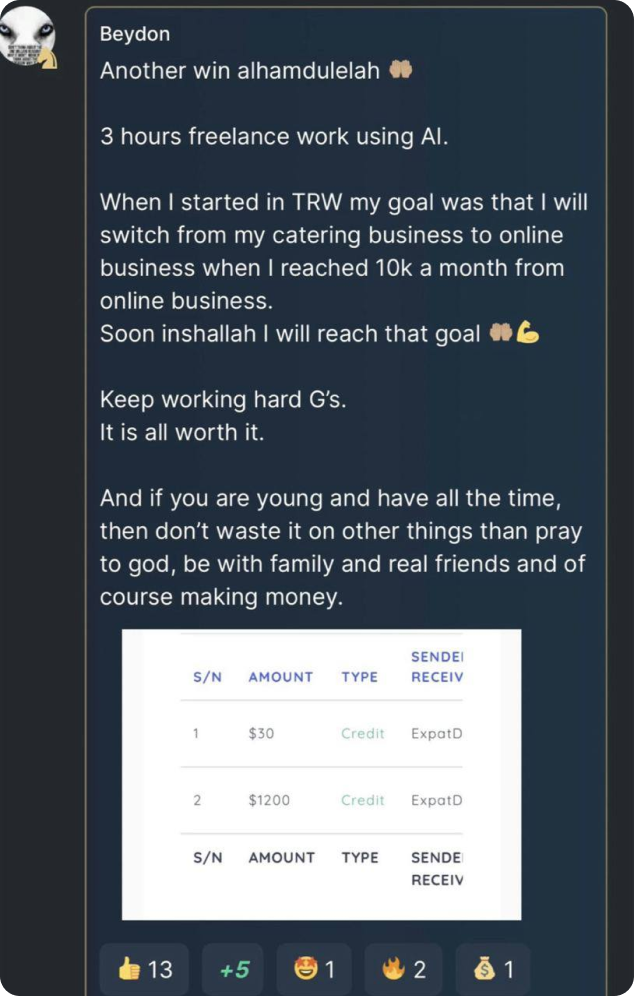Select the $30 amount cell
Viewport: 634px width, 996px height.
click(x=261, y=733)
